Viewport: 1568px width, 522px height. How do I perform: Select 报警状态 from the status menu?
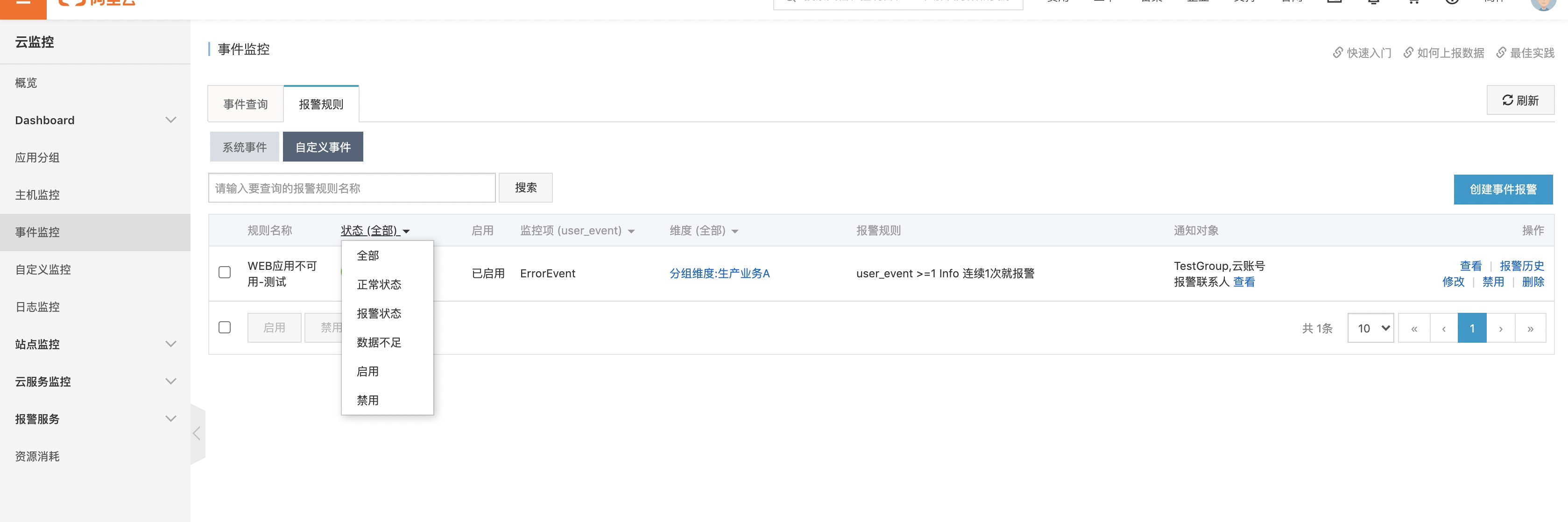pyautogui.click(x=379, y=313)
